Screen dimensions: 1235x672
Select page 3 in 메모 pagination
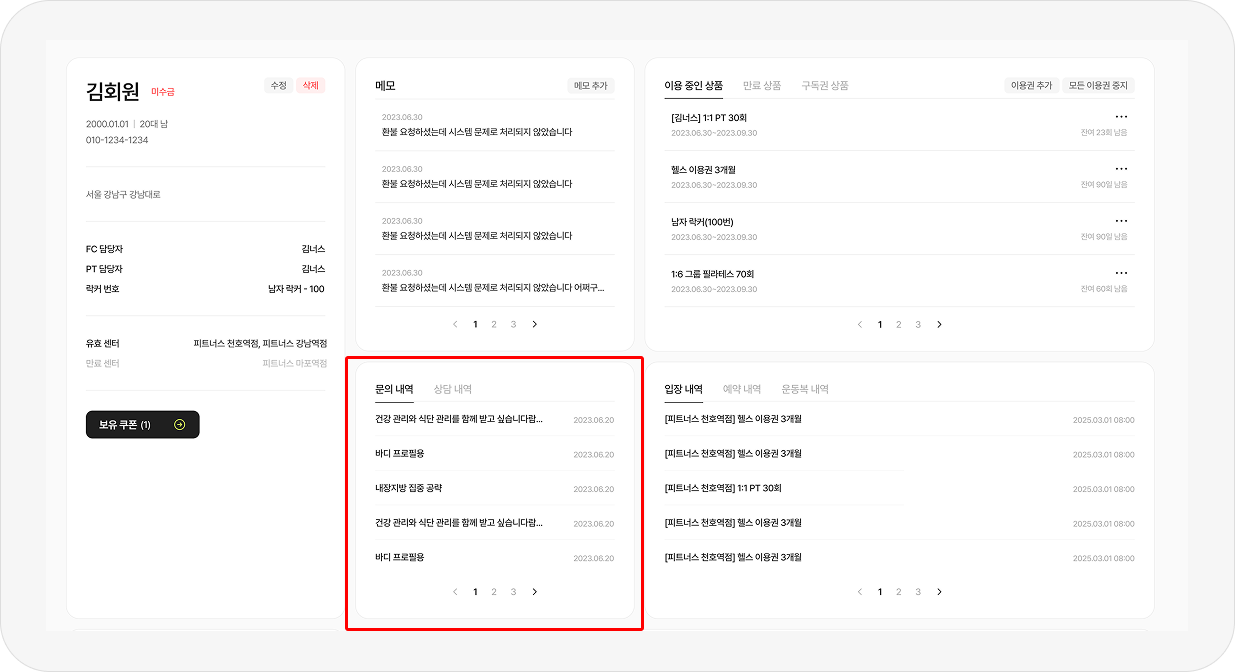tap(514, 324)
